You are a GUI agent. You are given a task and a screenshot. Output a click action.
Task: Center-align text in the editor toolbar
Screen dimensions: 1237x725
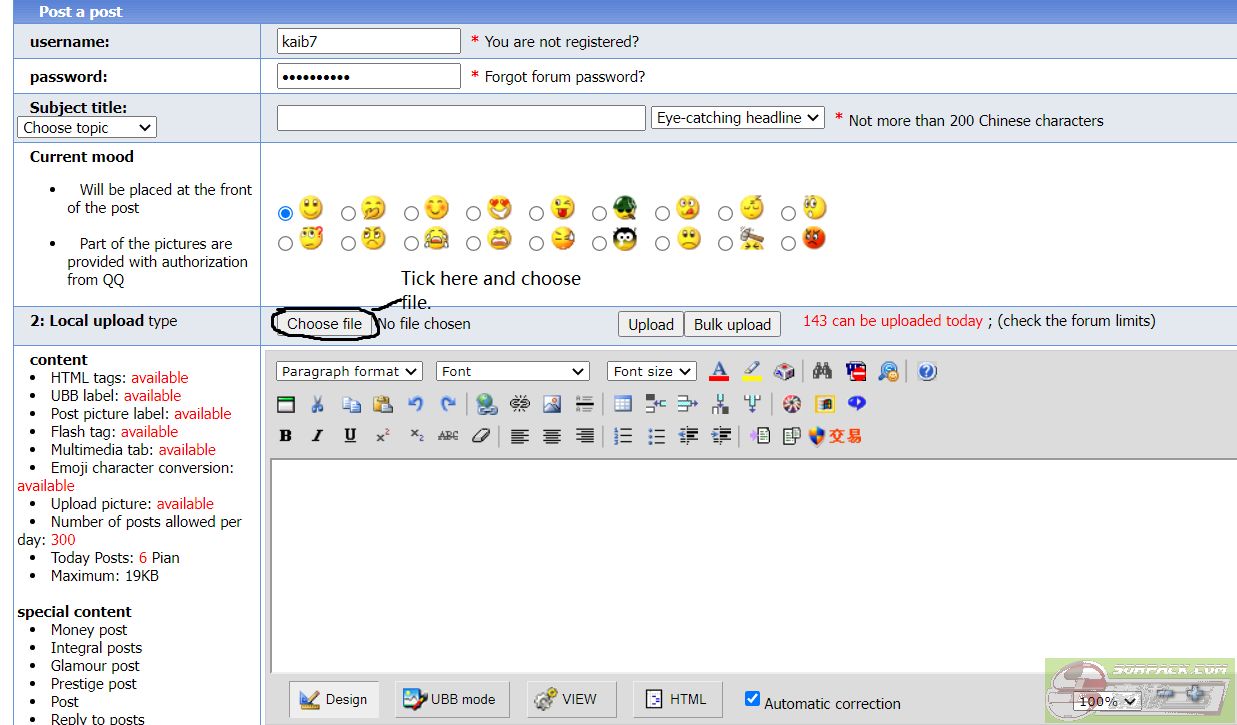[x=552, y=436]
